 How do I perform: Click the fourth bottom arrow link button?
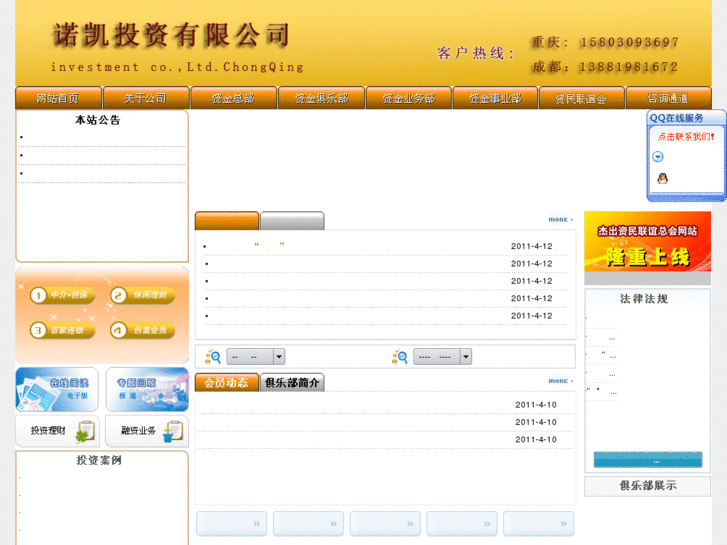462,524
